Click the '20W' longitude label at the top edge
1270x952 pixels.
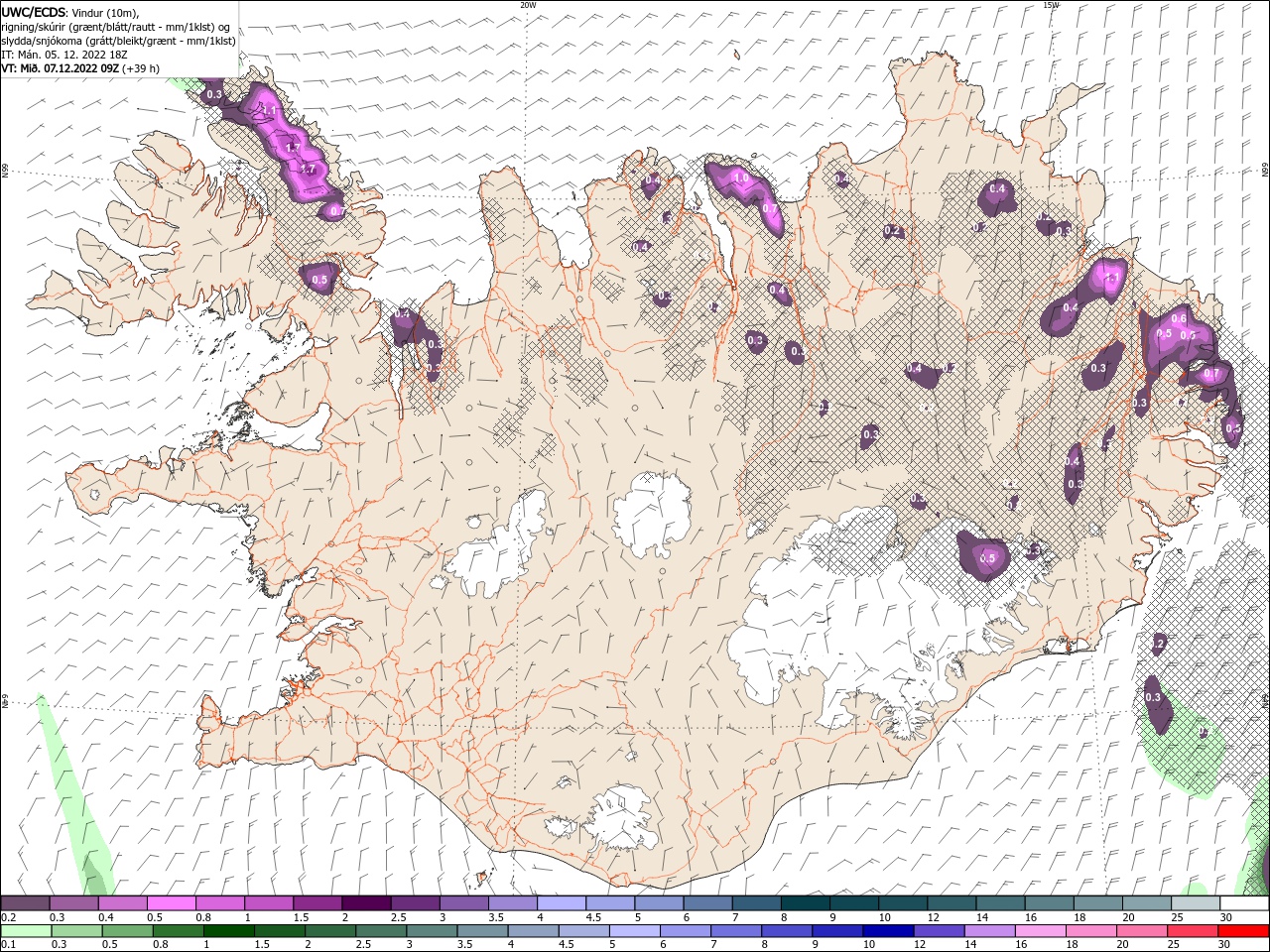point(528,5)
